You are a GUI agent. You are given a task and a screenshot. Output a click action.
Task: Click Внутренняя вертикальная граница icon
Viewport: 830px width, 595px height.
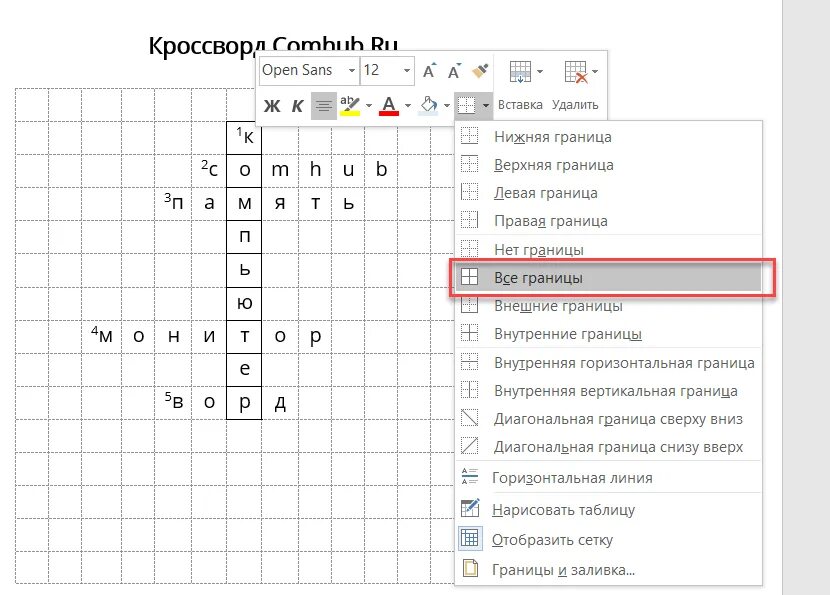pos(470,391)
